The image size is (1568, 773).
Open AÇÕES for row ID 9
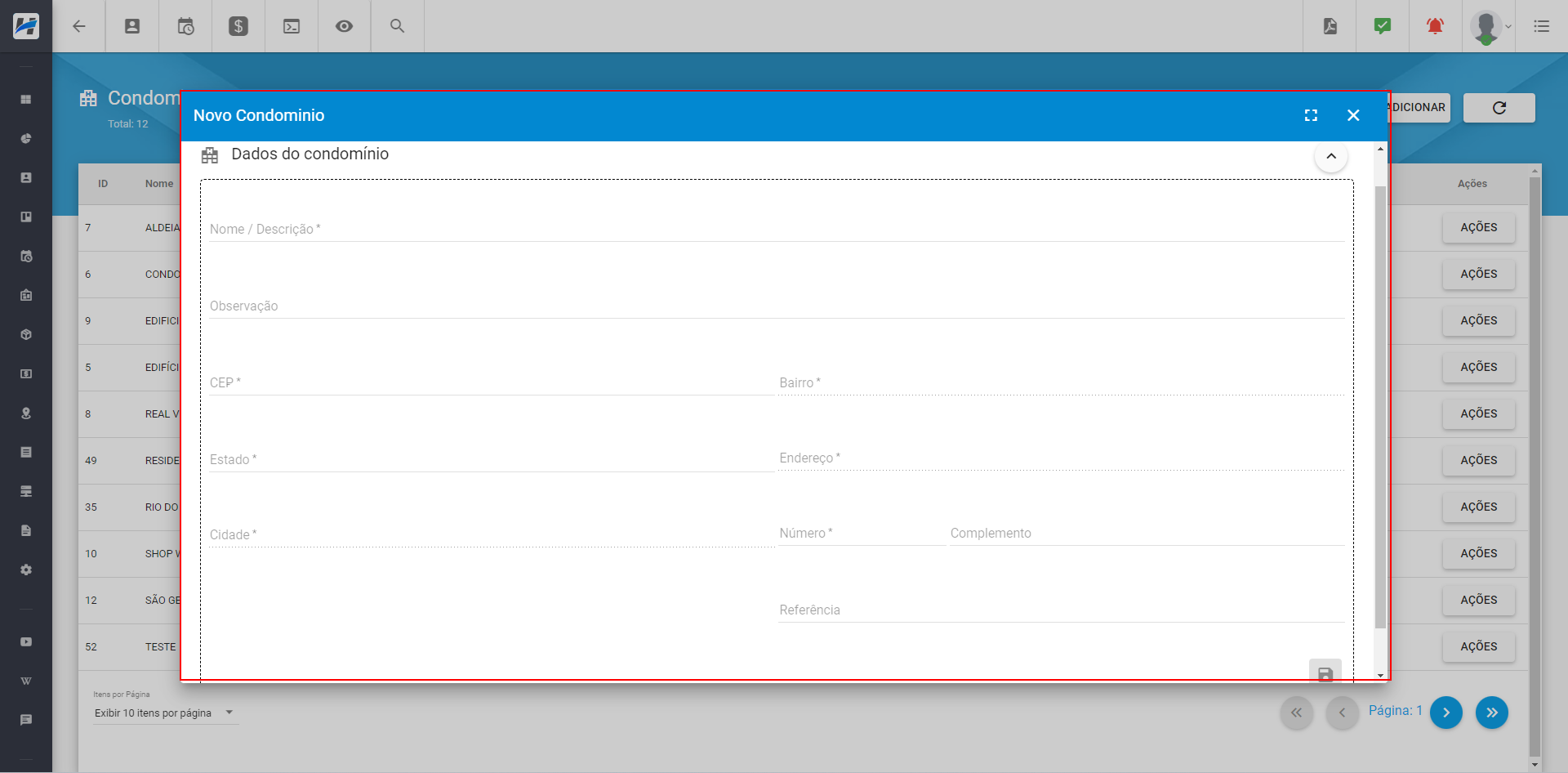coord(1479,320)
